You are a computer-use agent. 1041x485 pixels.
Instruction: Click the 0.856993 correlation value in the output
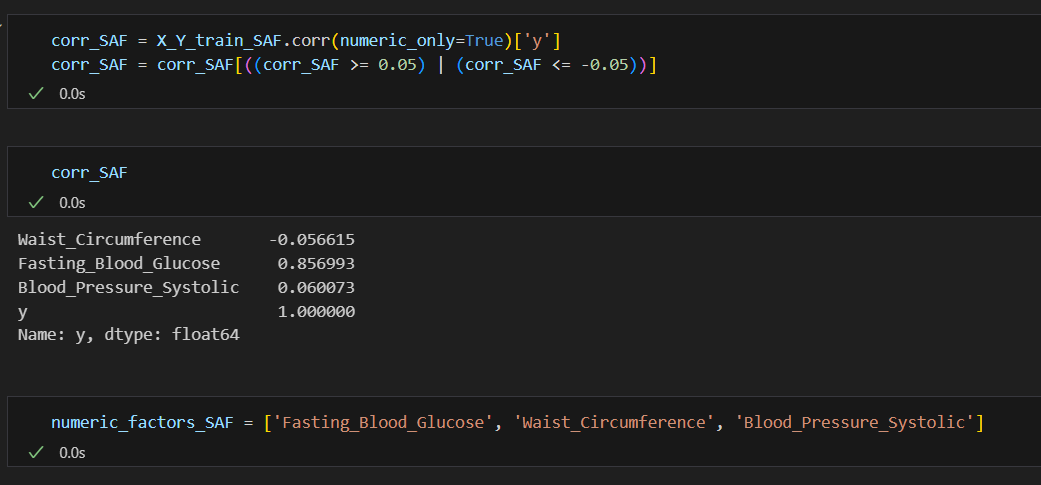tap(316, 263)
